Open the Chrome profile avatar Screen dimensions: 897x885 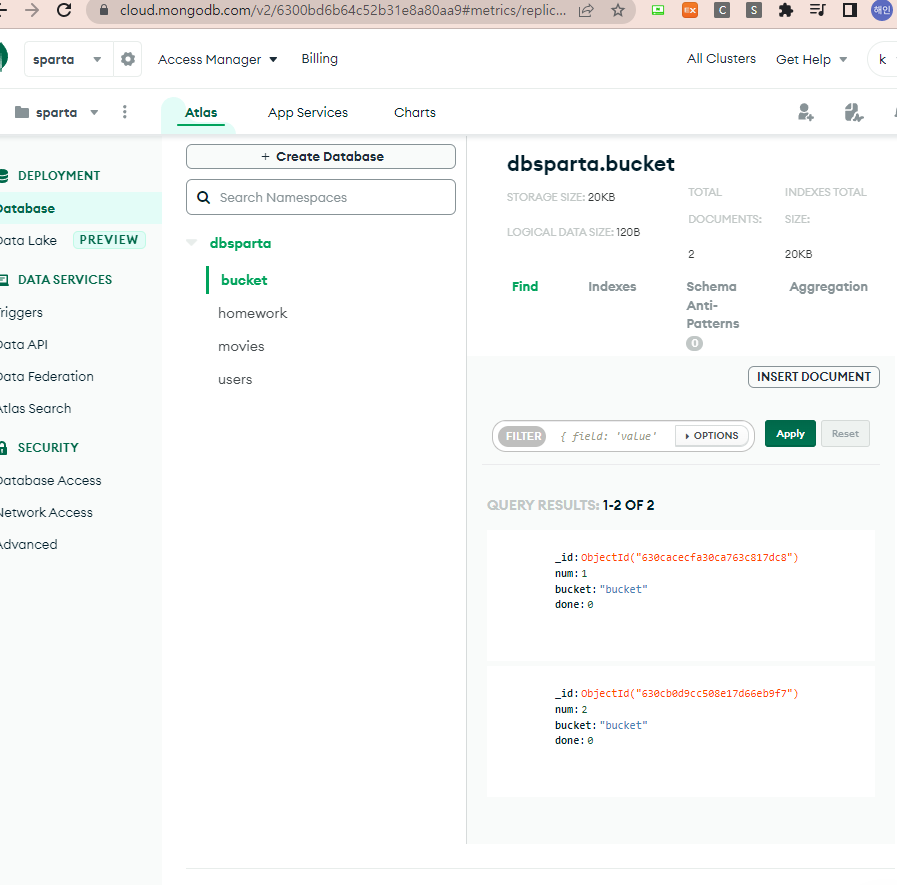coord(882,10)
